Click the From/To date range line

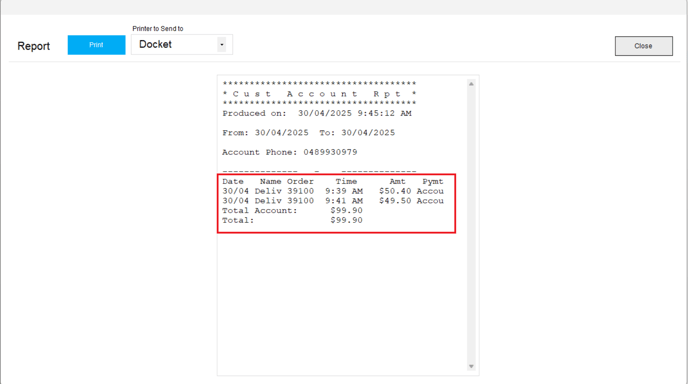coord(308,133)
